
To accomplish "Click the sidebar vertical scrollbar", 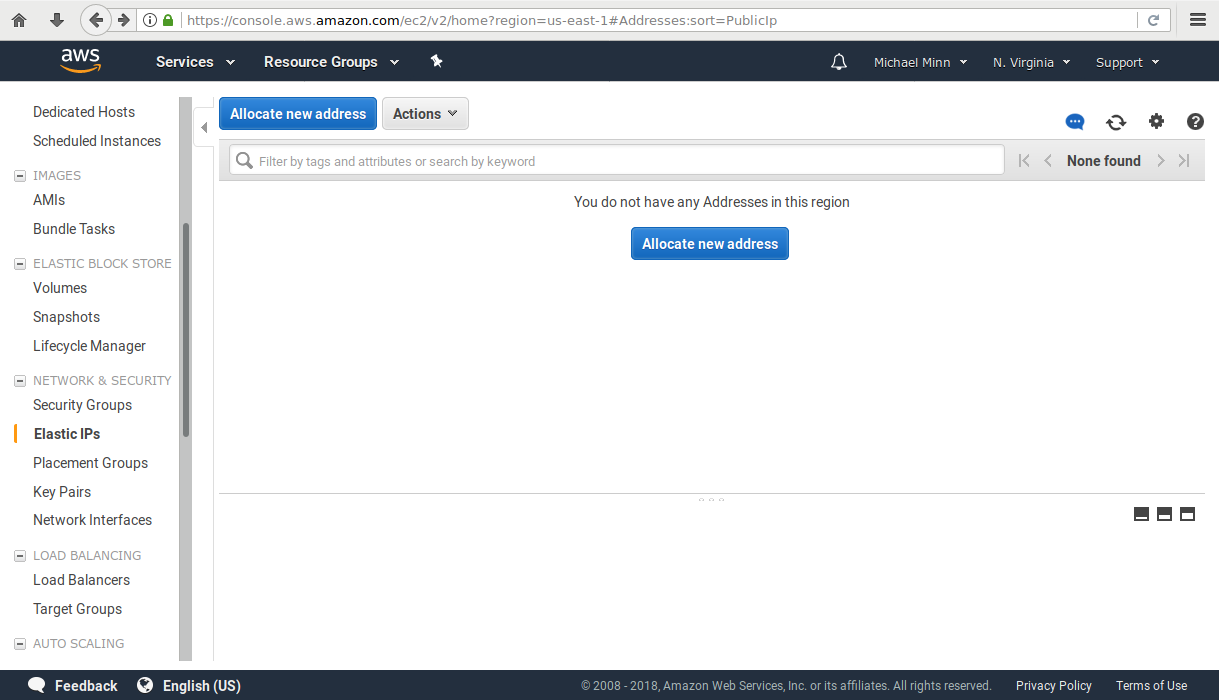I will [185, 330].
